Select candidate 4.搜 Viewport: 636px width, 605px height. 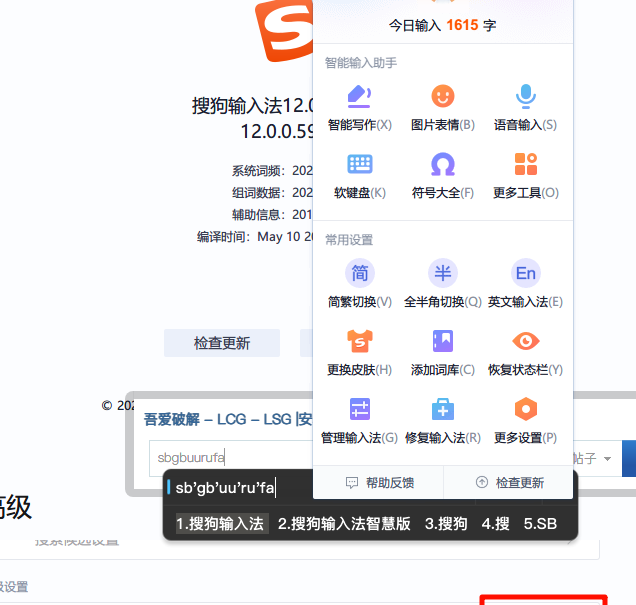495,523
